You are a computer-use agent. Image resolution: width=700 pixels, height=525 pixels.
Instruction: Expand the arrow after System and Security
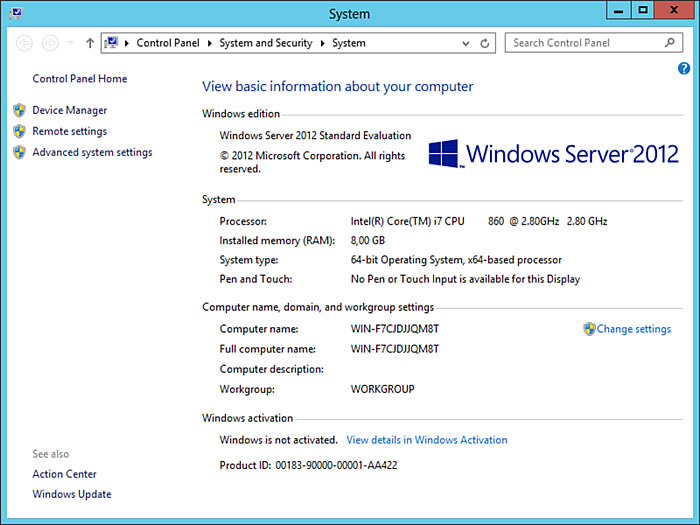pyautogui.click(x=322, y=43)
